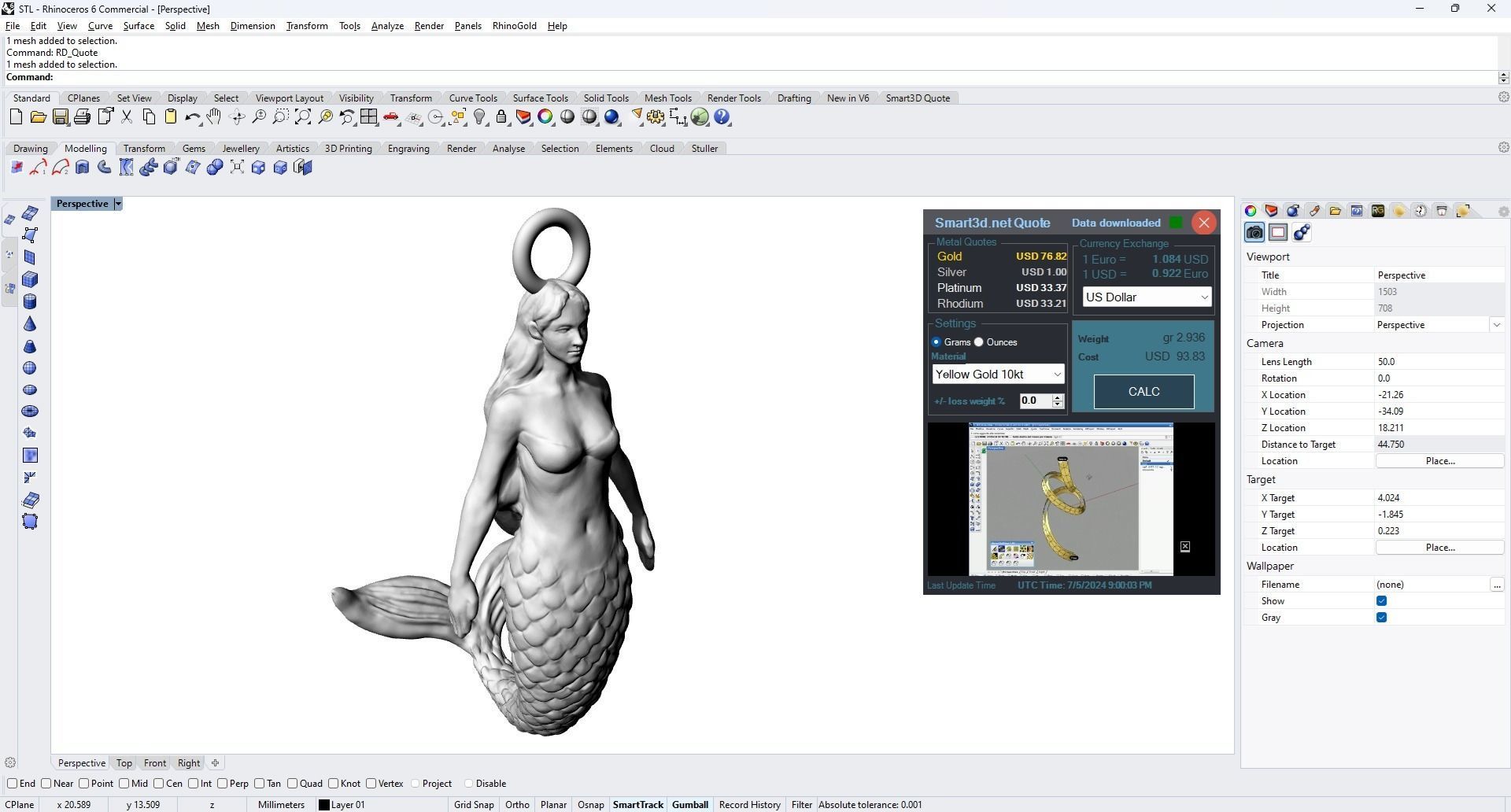
Task: Click the CALC button
Action: [x=1143, y=392]
